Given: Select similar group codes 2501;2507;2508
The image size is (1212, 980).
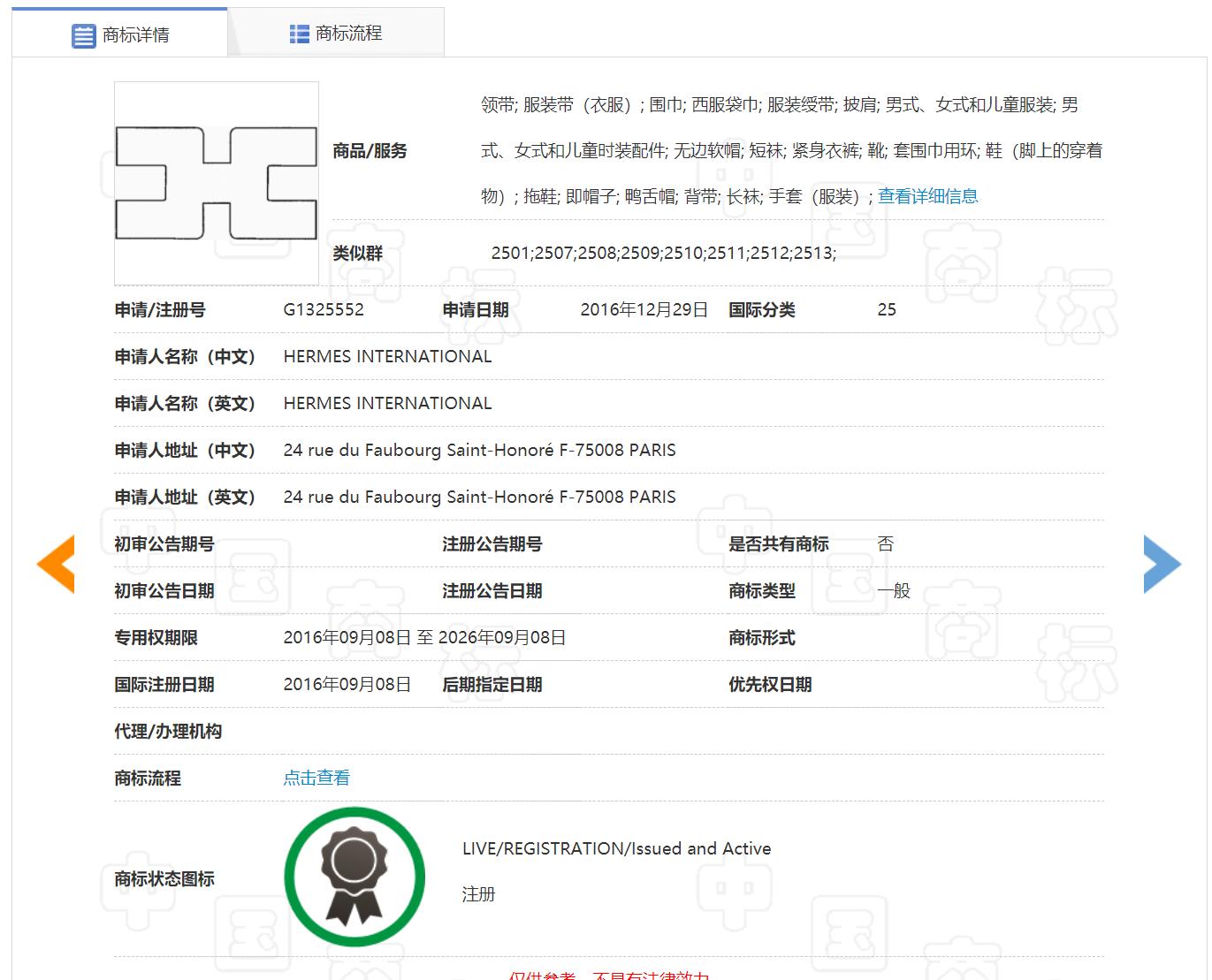Looking at the screenshot, I should tap(664, 253).
